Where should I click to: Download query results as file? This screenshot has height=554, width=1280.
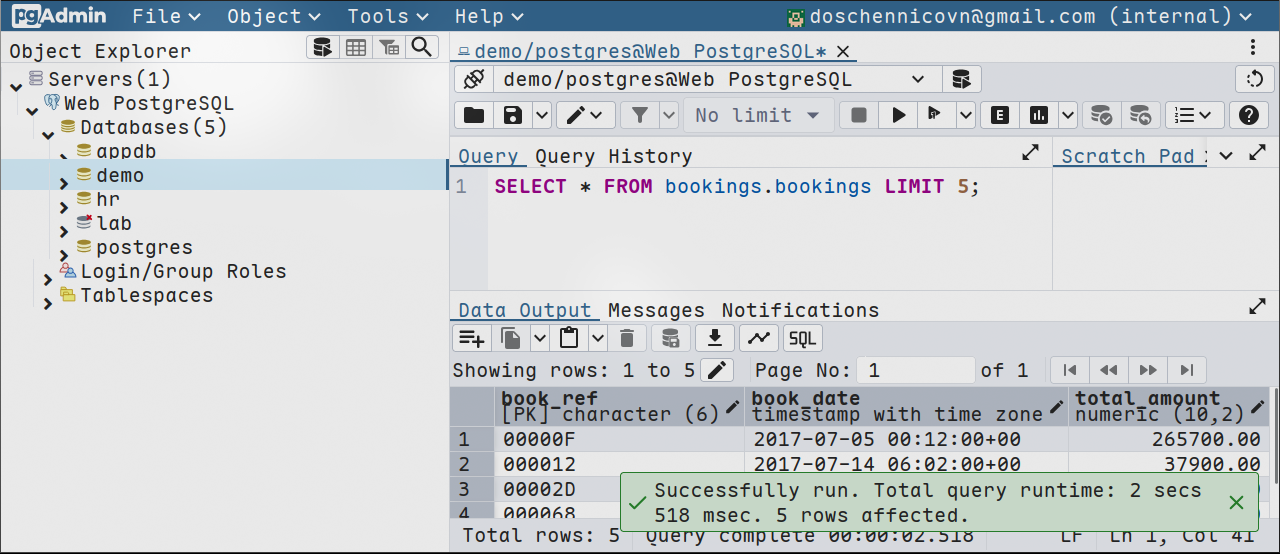[714, 338]
